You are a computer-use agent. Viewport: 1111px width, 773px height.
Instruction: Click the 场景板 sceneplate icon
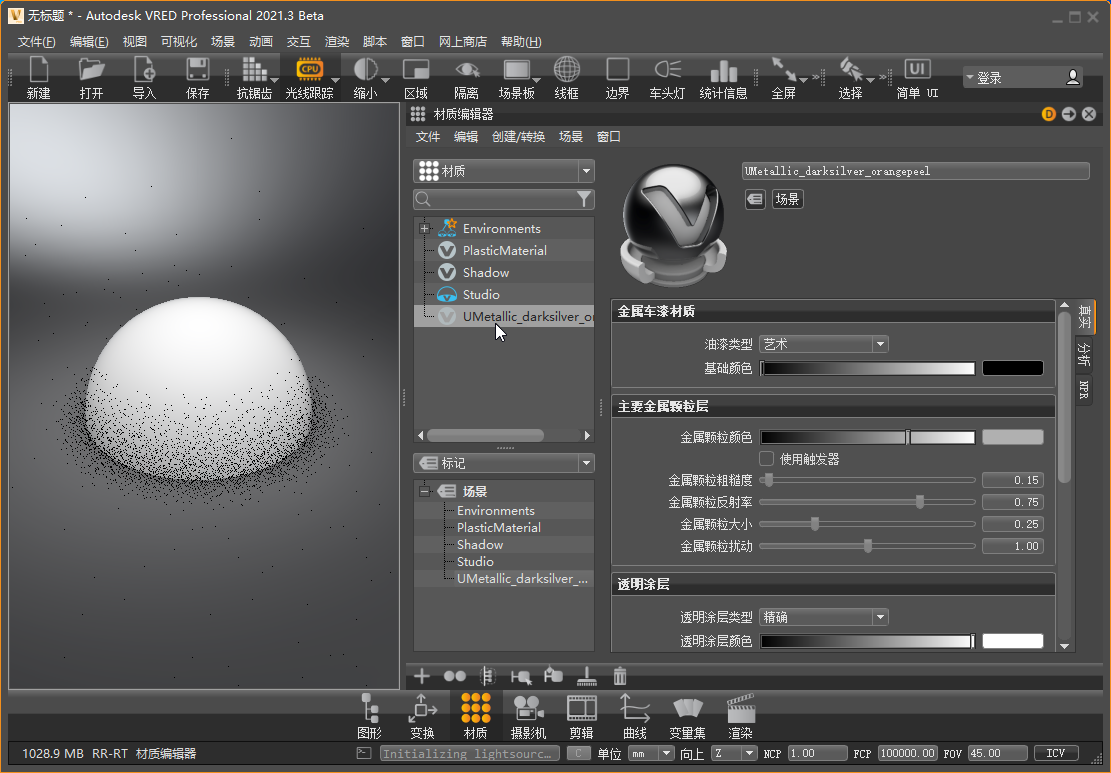[517, 69]
